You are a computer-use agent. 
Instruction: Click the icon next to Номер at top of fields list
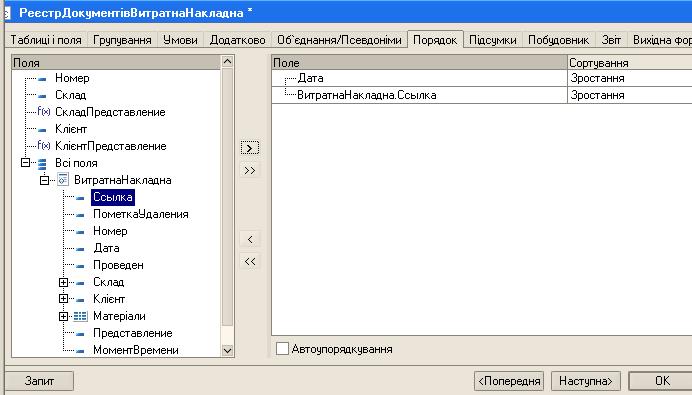(42, 79)
